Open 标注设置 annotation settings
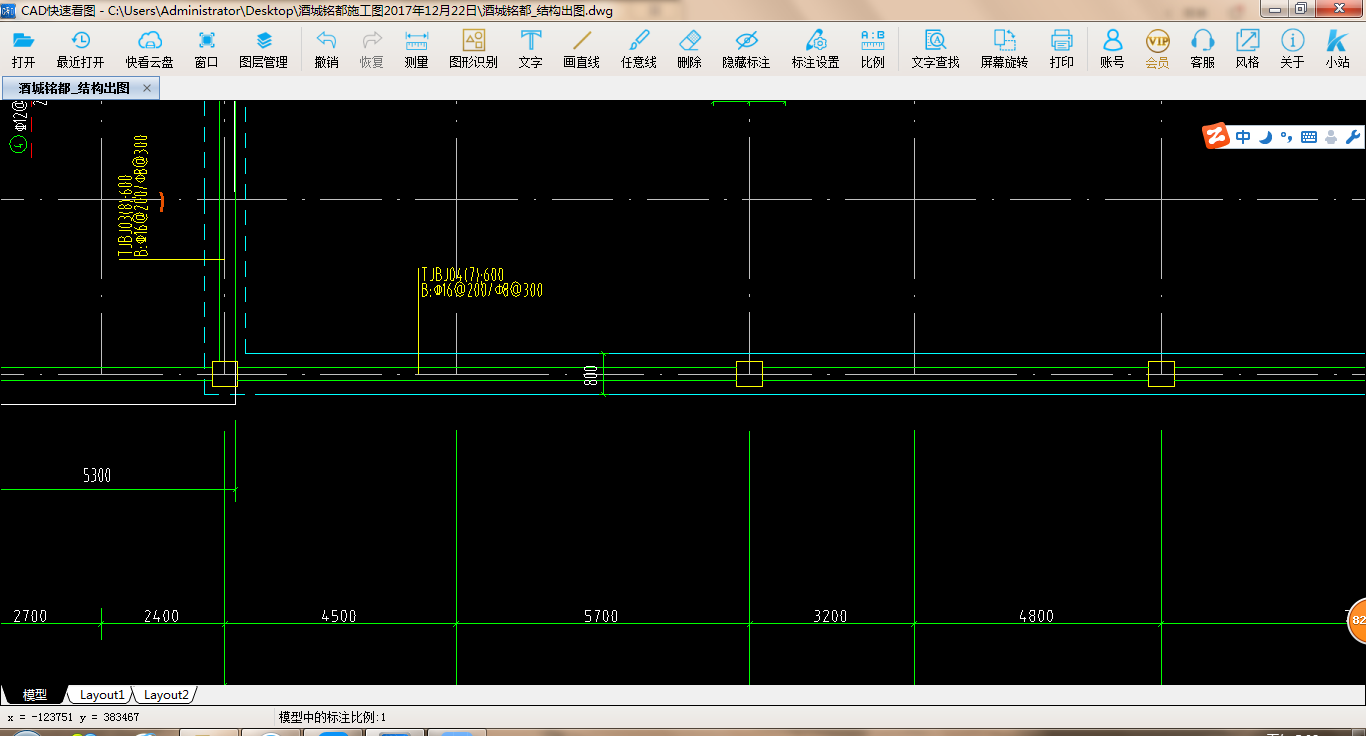1366x736 pixels. 816,48
